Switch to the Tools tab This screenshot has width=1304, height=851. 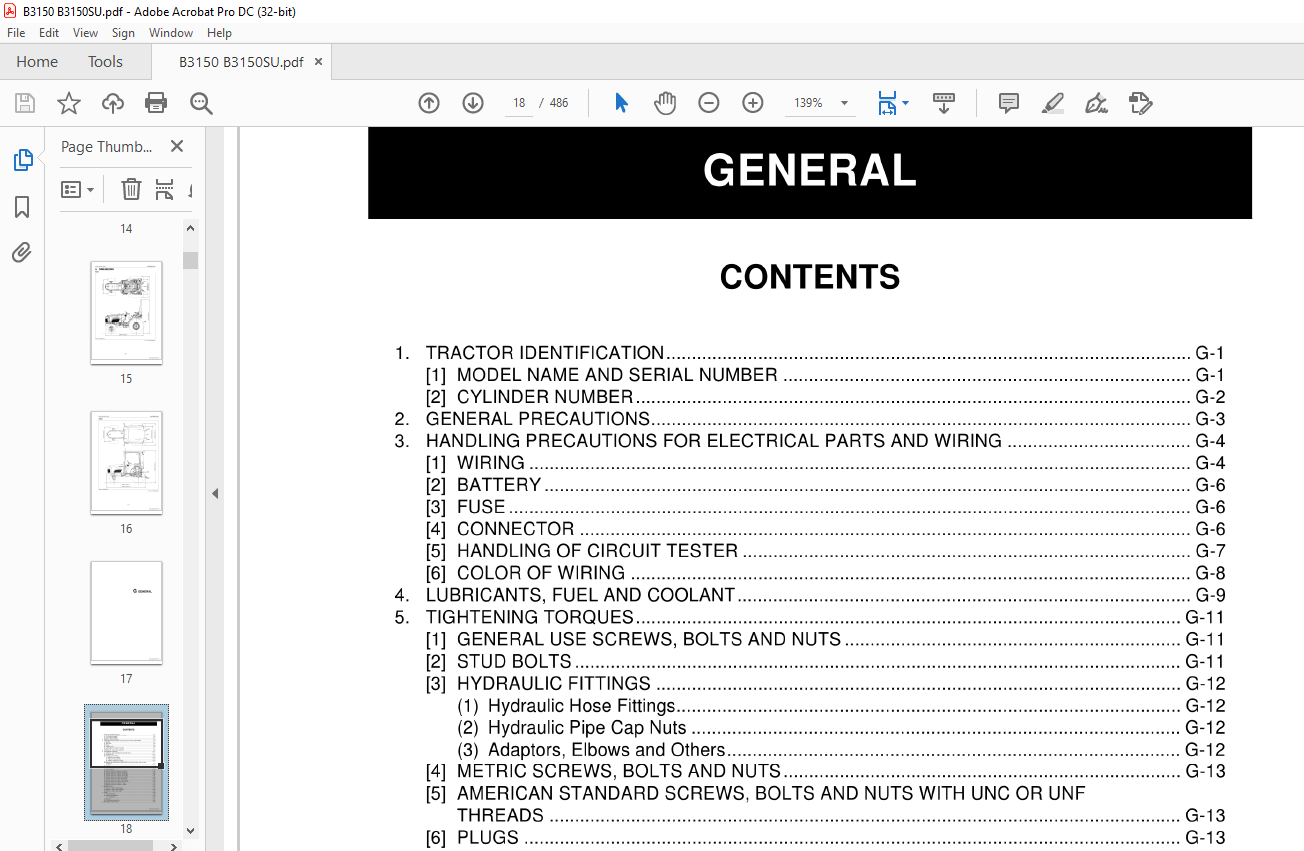[x=105, y=62]
